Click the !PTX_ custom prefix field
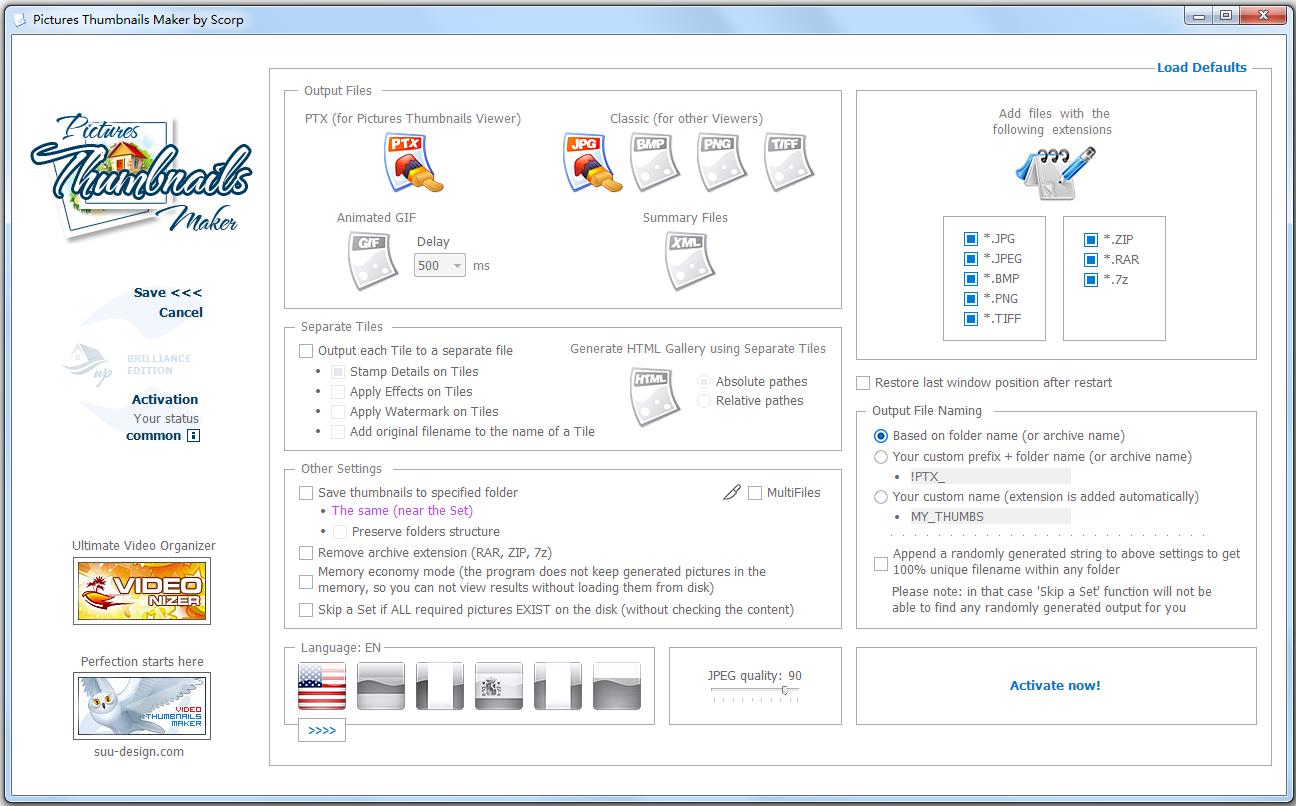1296x806 pixels. [x=988, y=477]
